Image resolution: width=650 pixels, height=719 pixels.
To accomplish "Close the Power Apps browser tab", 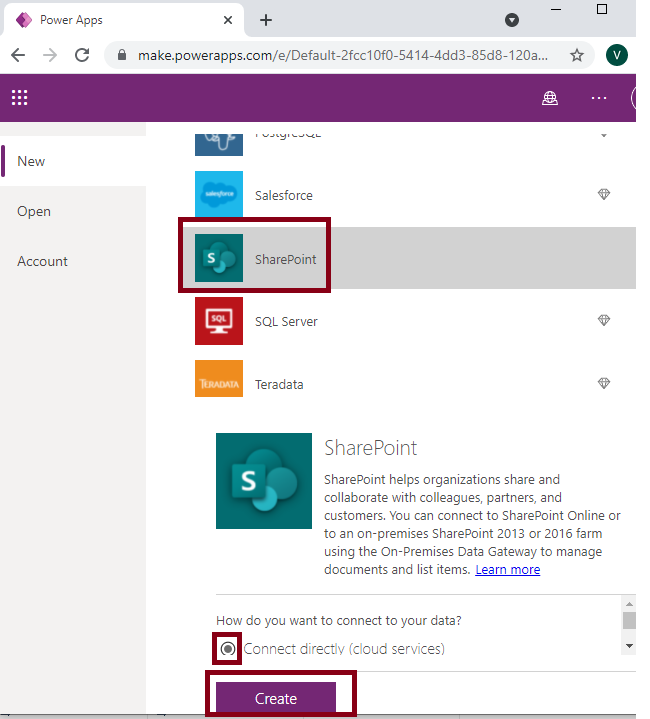I will [x=228, y=20].
